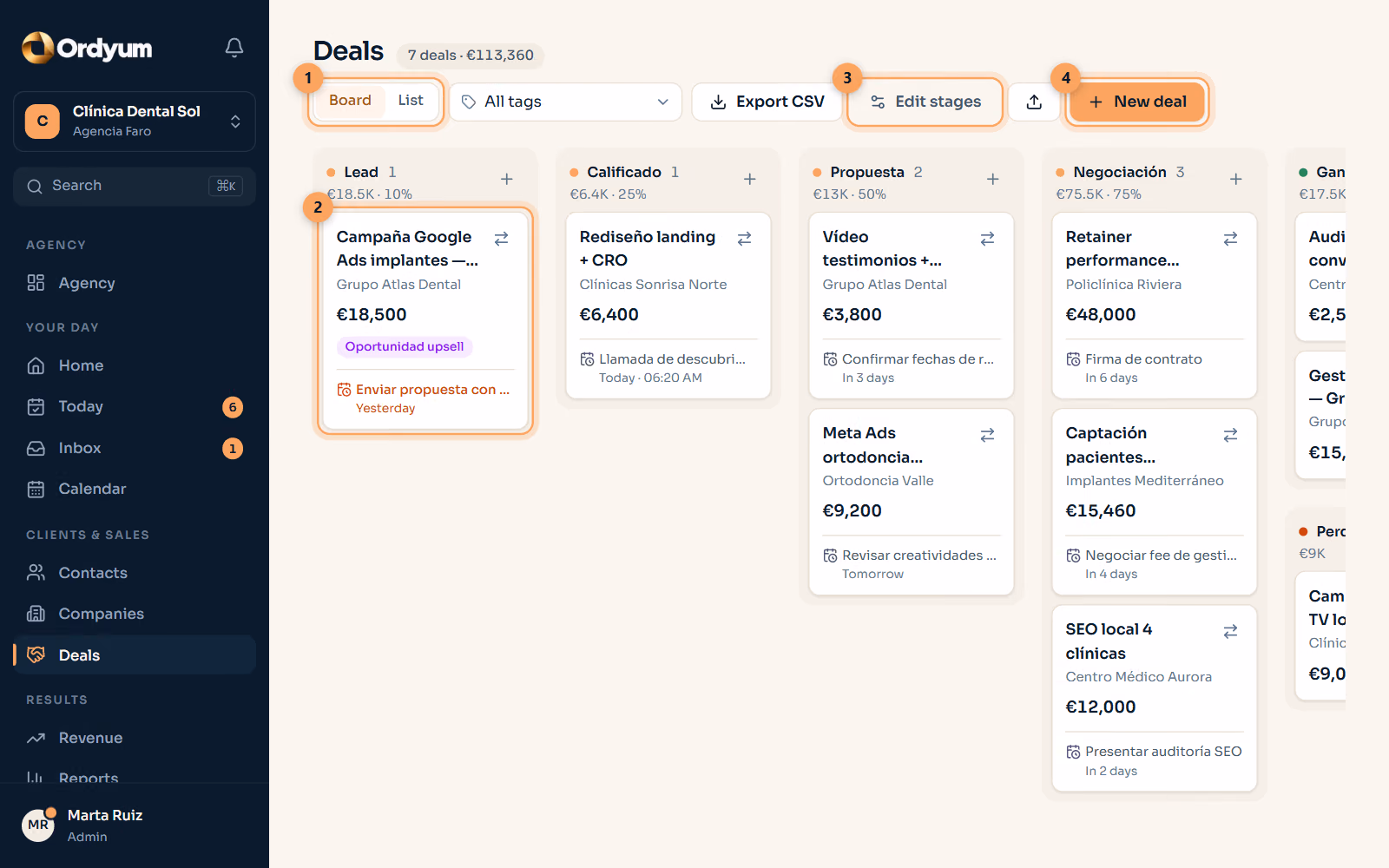This screenshot has height=868, width=1389.
Task: Switch to List view
Action: tap(411, 101)
